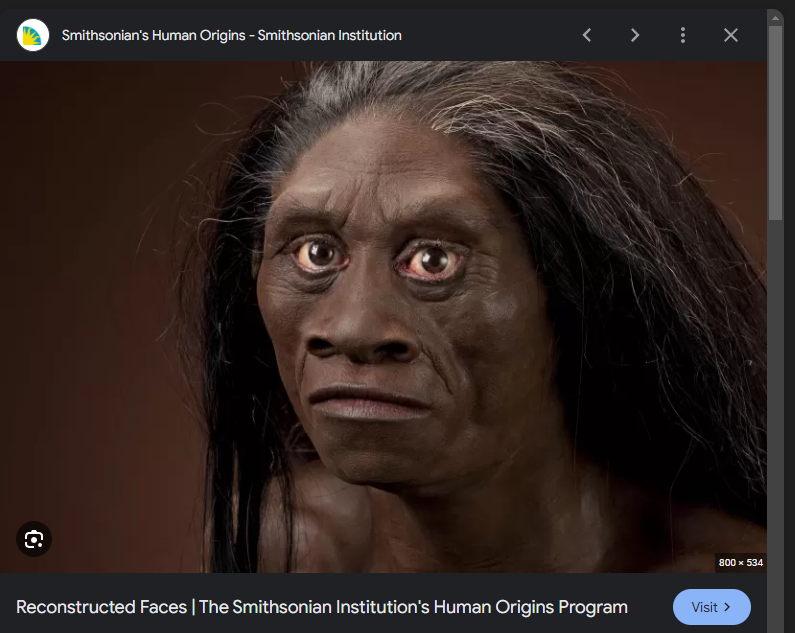This screenshot has width=795, height=633.
Task: Click the vertical scrollbar thumb
Action: click(x=775, y=123)
